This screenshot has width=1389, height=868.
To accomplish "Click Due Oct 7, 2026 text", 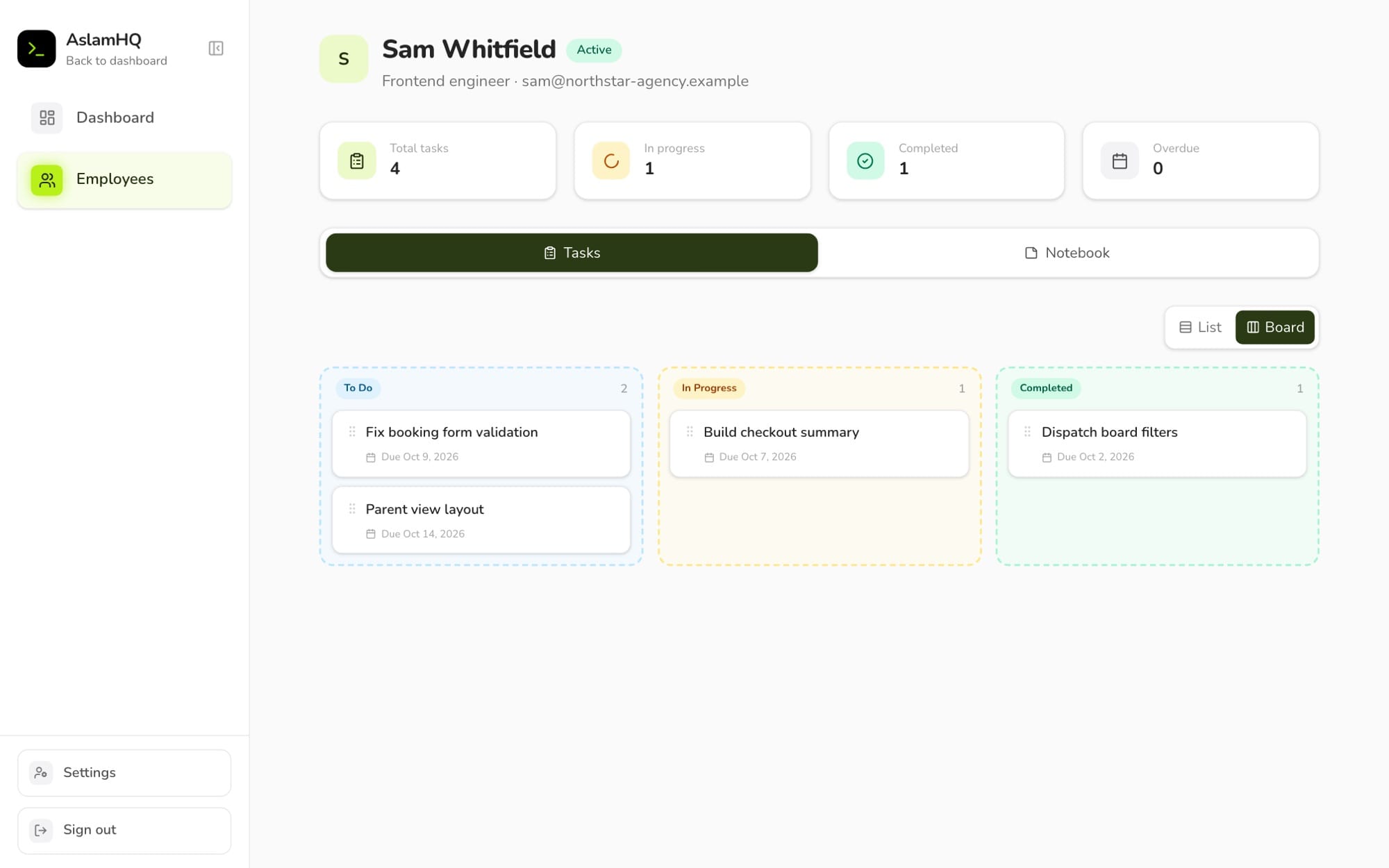I will tap(758, 457).
